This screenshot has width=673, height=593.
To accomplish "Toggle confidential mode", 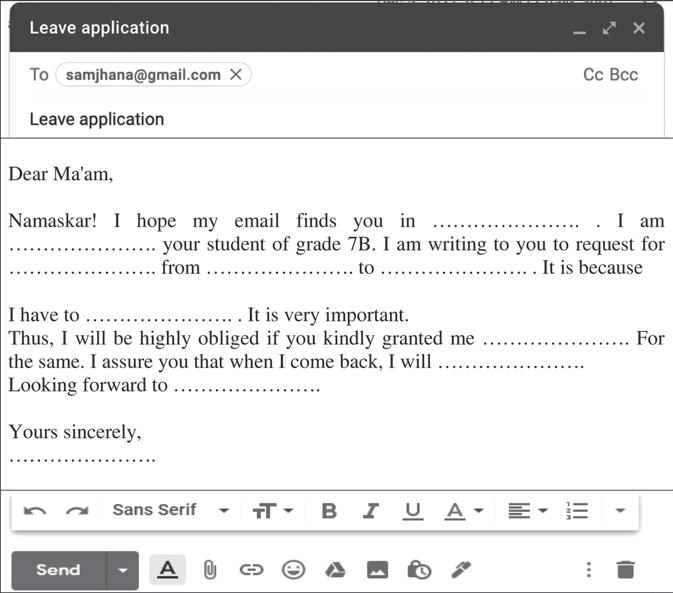I will (419, 570).
